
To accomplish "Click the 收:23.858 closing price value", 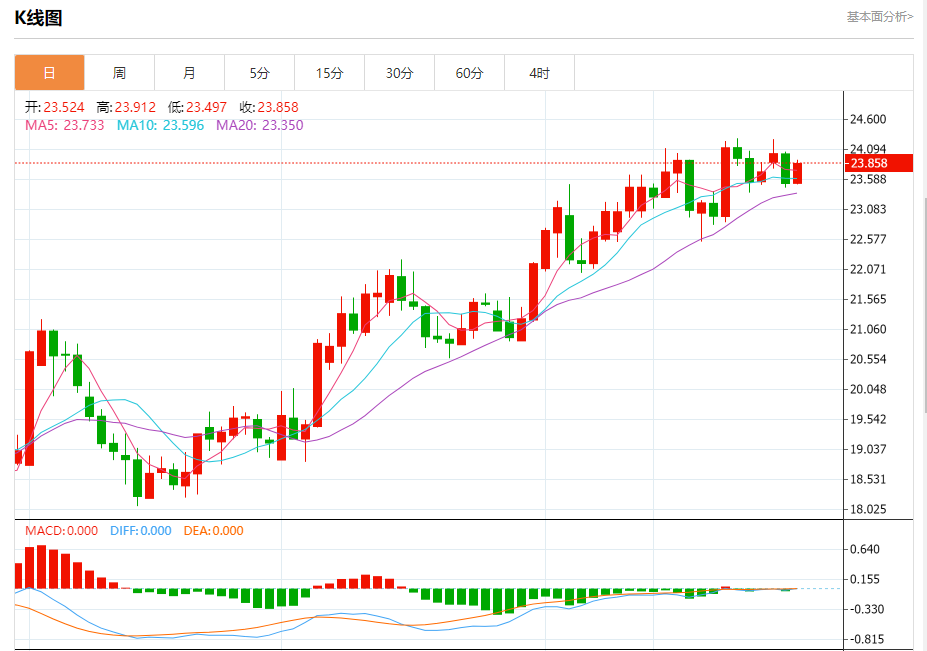I will 269,107.
